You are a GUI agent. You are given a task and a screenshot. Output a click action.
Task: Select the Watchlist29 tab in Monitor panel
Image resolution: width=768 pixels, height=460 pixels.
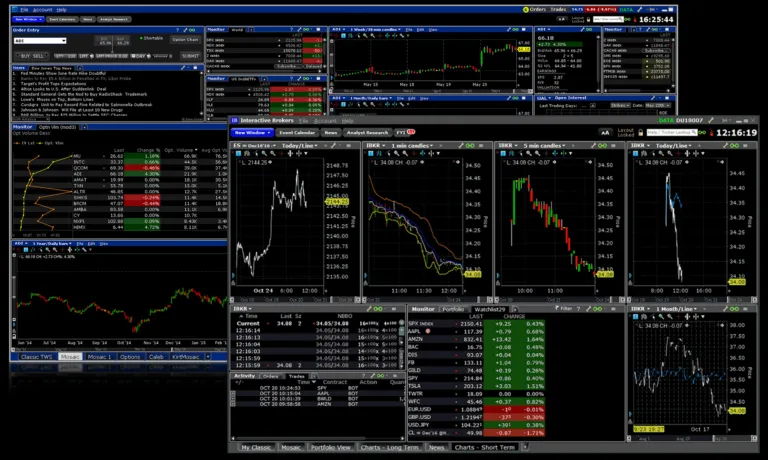[x=490, y=309]
